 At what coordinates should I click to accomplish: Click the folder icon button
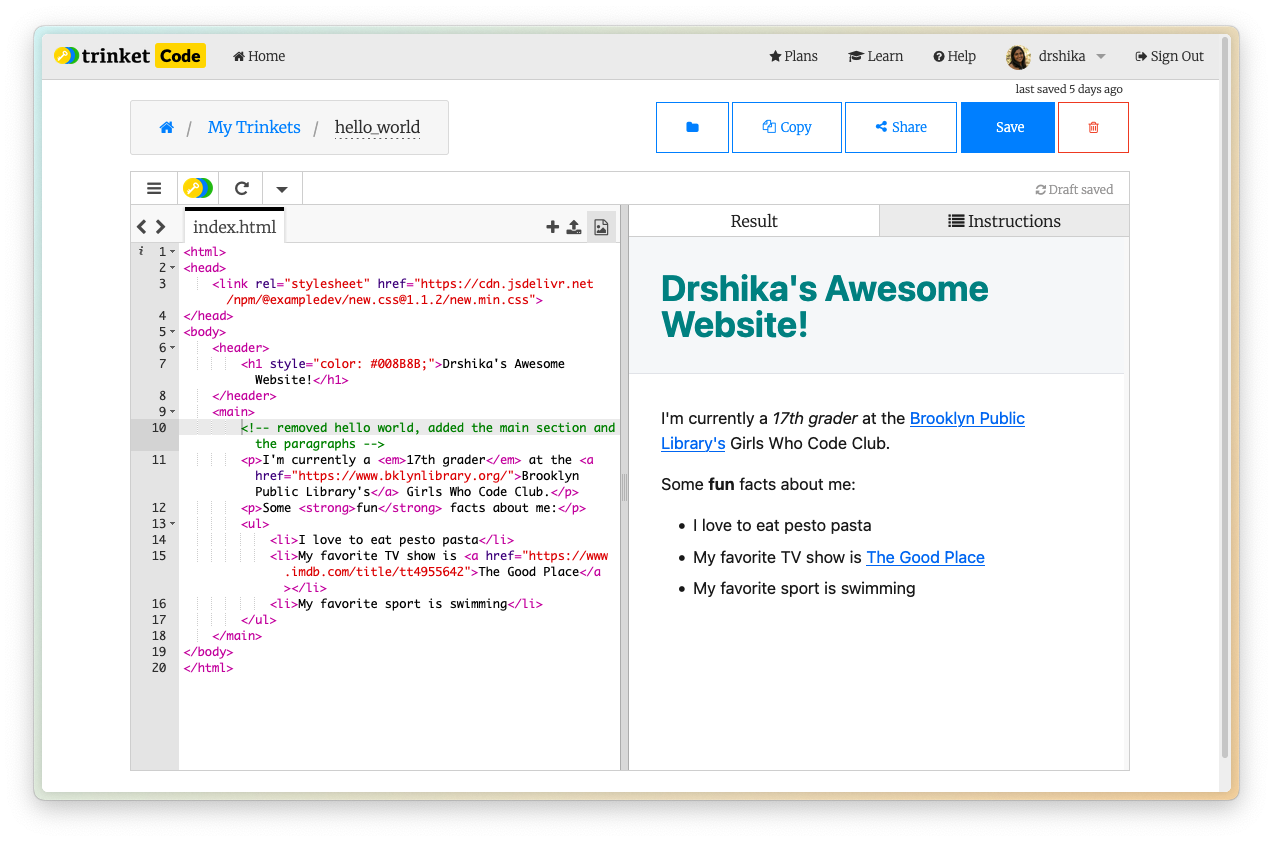pos(692,127)
